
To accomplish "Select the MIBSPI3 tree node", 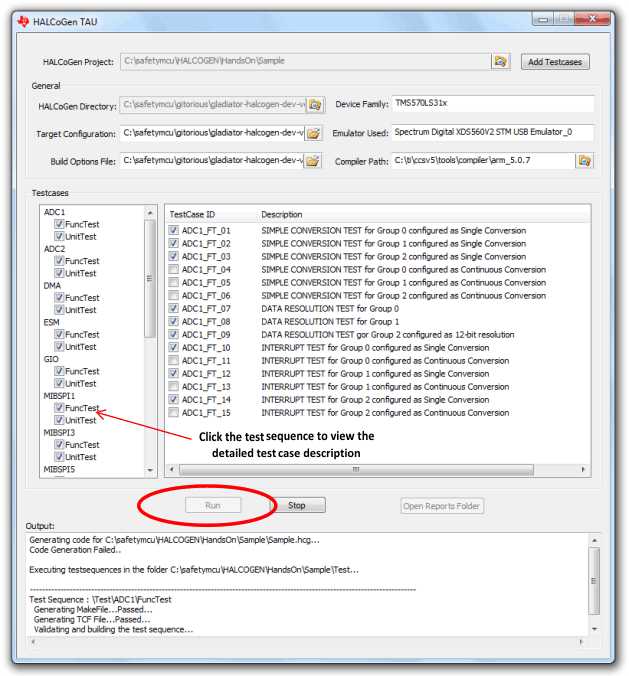I will point(59,432).
